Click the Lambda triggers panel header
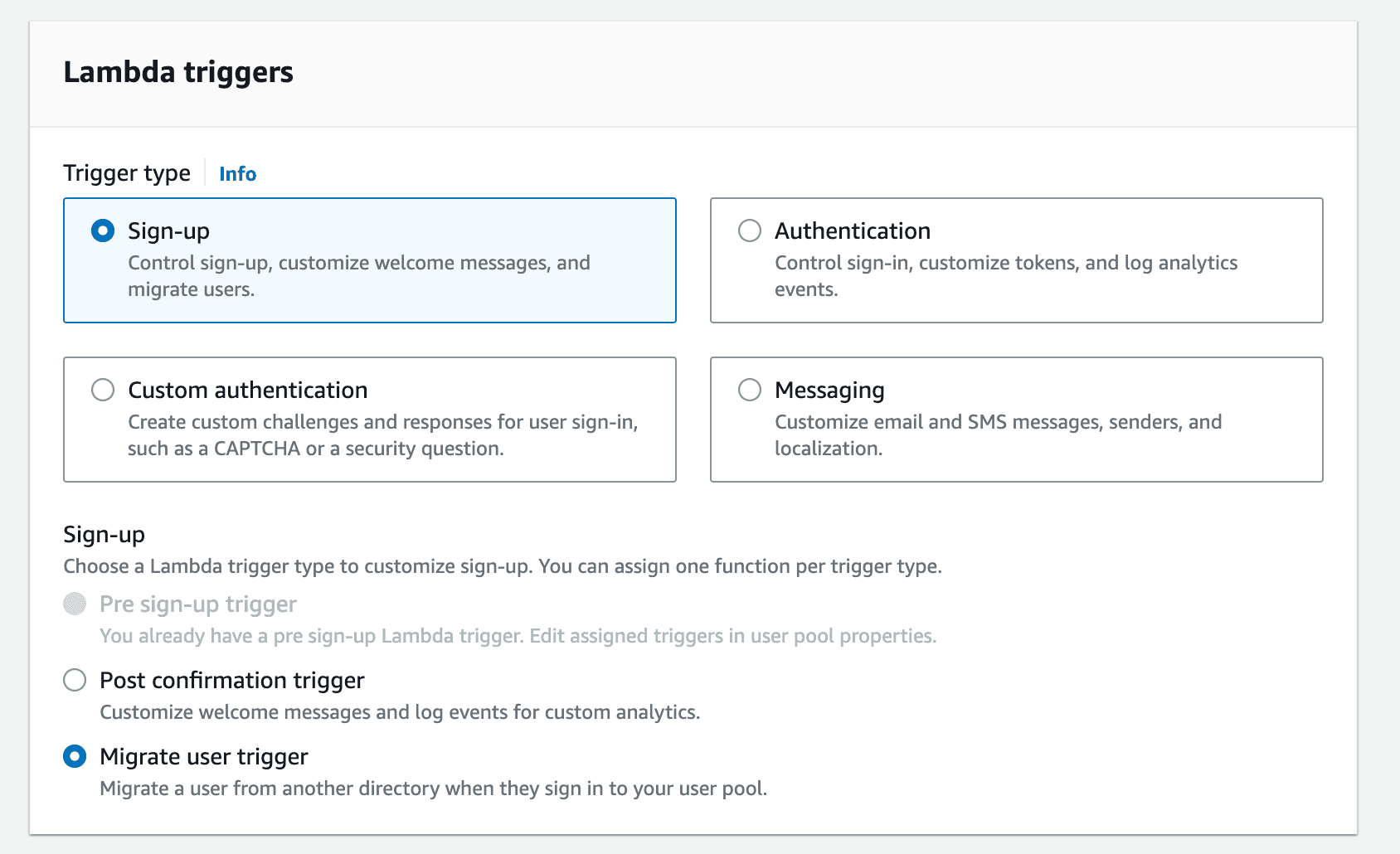Image resolution: width=1400 pixels, height=854 pixels. tap(178, 73)
